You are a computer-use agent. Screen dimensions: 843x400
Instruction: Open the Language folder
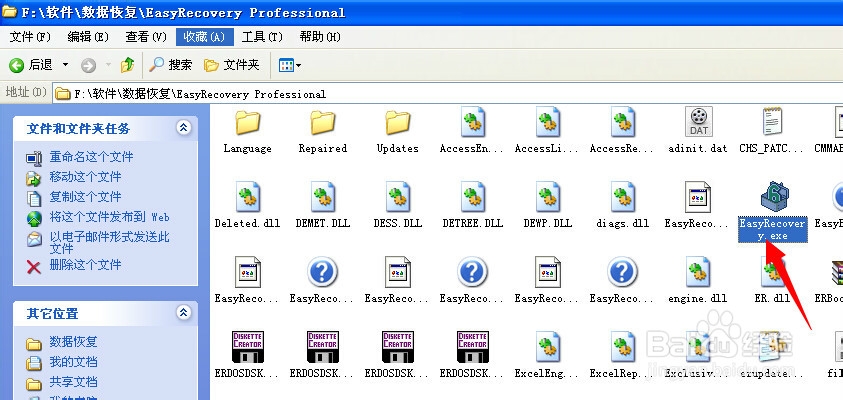(247, 132)
